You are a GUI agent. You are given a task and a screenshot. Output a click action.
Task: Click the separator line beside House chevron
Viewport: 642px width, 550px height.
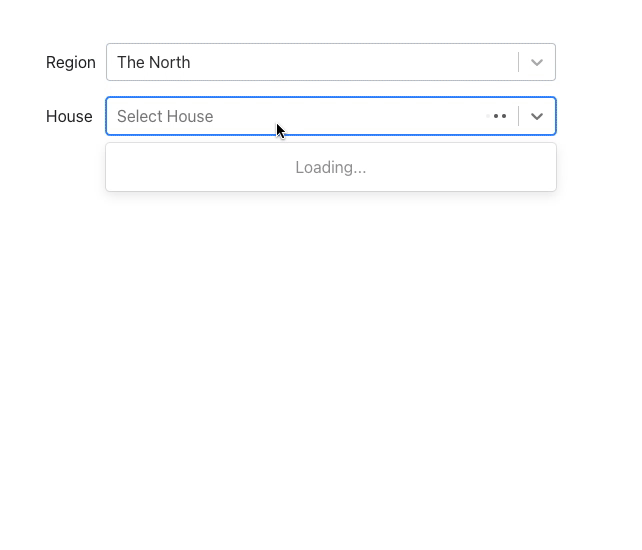pyautogui.click(x=518, y=116)
